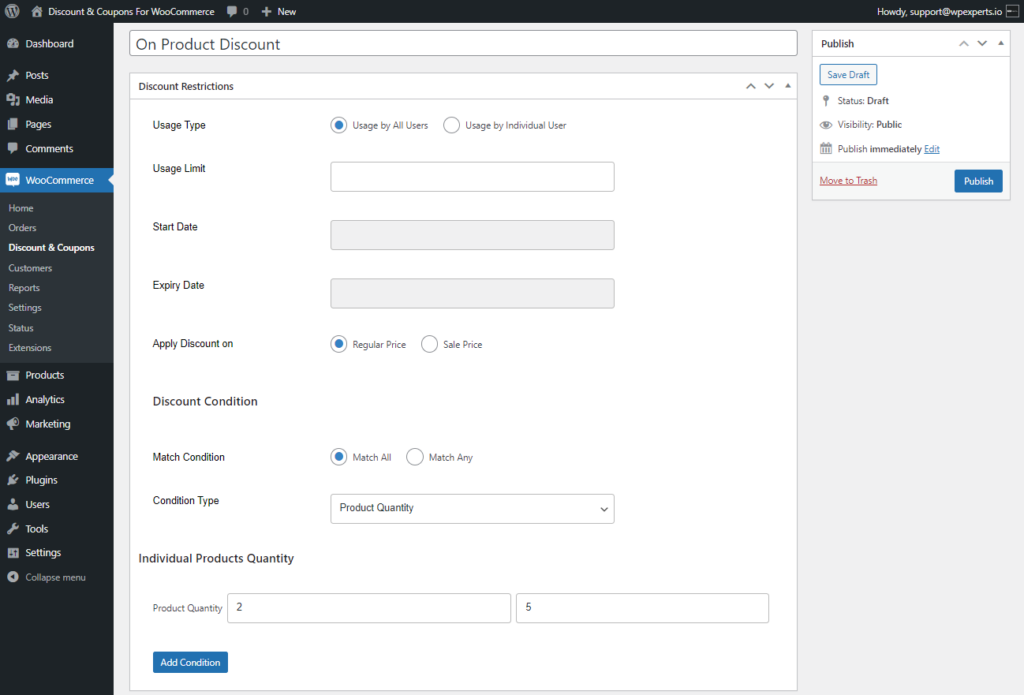Click the Dashboard gauge icon

(12, 44)
